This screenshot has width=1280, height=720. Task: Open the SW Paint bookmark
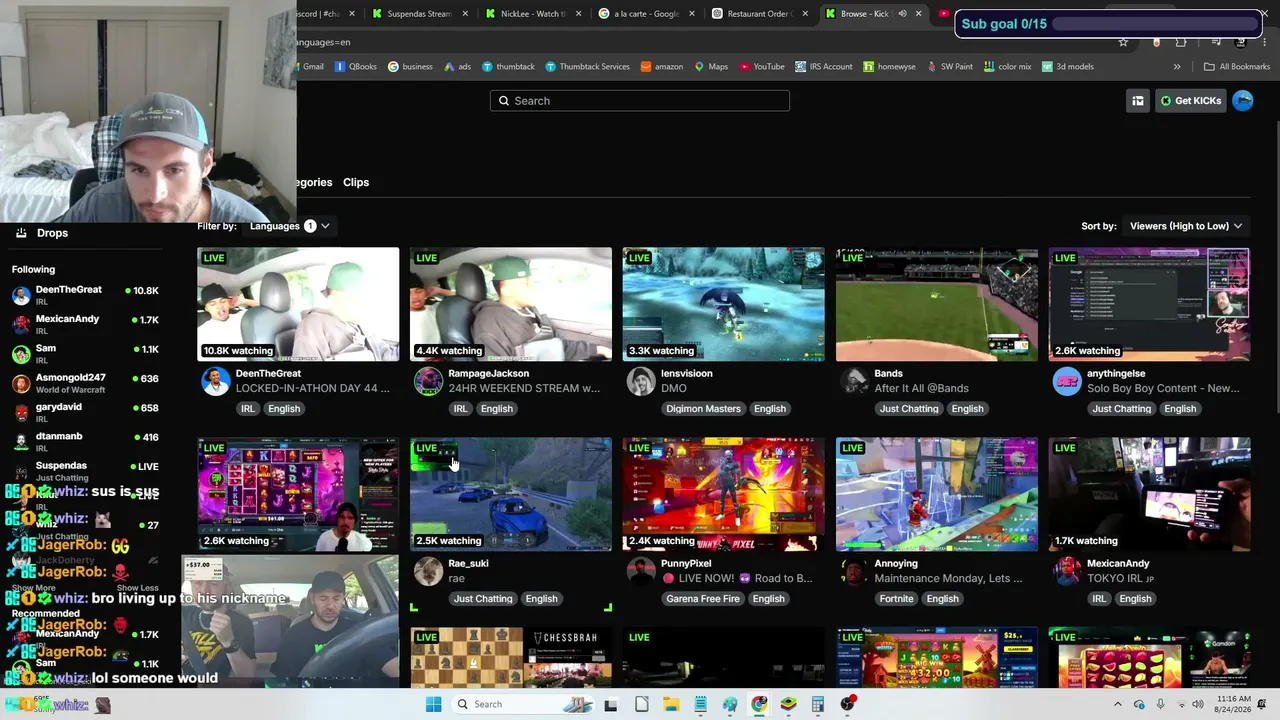pyautogui.click(x=949, y=67)
